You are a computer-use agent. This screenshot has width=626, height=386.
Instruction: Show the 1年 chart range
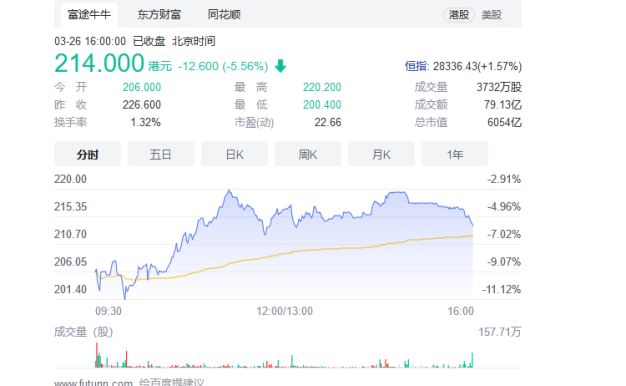(455, 154)
